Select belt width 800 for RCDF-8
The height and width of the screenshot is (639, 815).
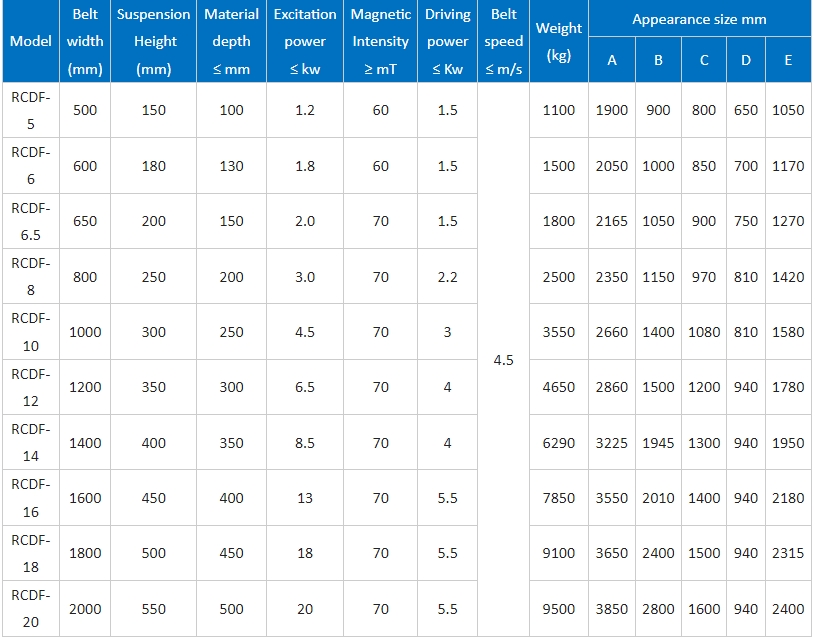coord(85,277)
